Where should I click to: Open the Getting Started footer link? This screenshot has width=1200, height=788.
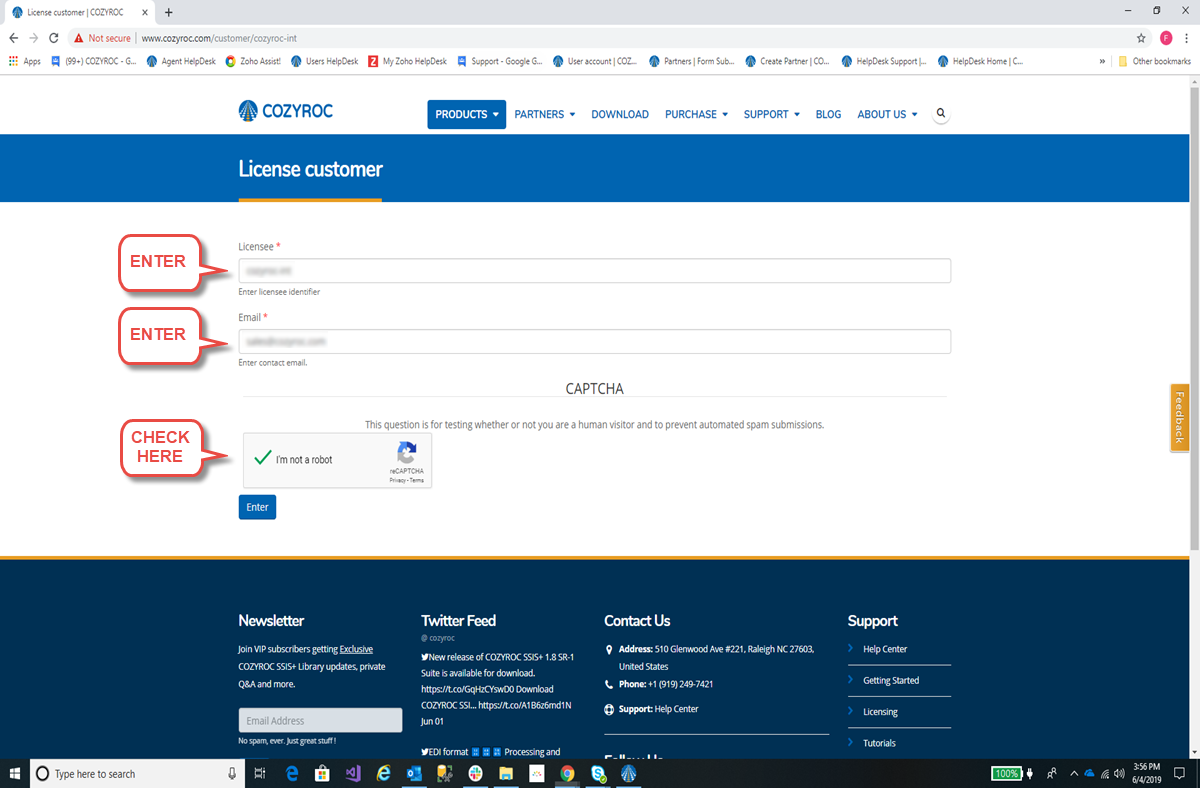click(x=891, y=680)
